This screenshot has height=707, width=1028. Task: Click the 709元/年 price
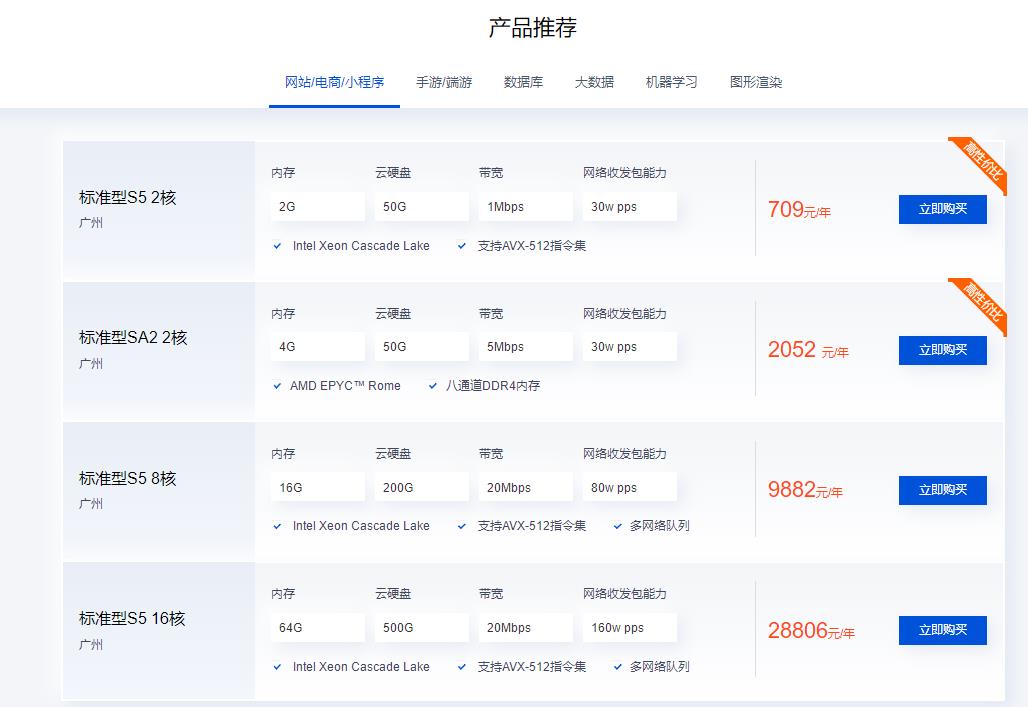pyautogui.click(x=799, y=210)
